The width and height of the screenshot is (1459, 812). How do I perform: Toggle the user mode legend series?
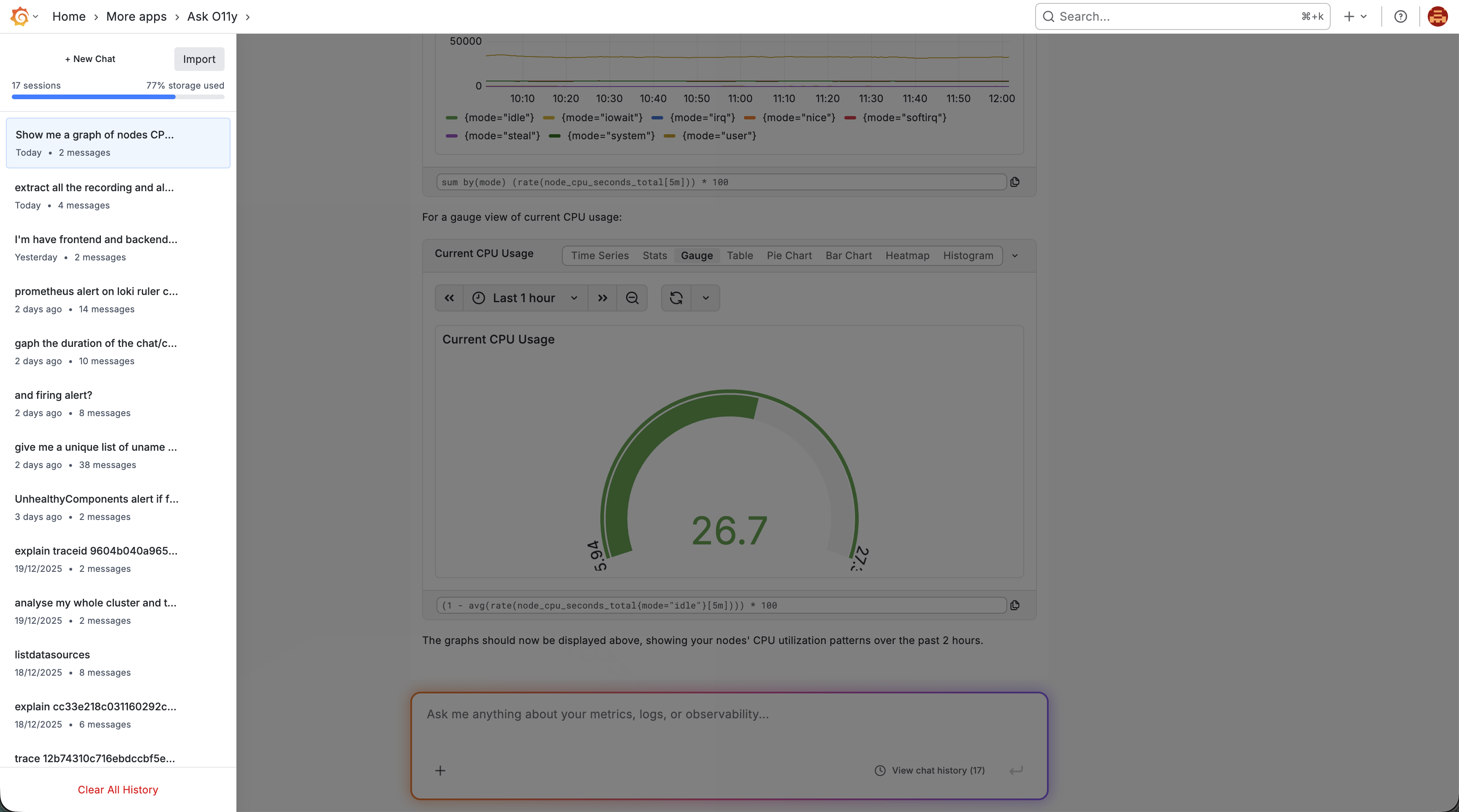click(719, 135)
